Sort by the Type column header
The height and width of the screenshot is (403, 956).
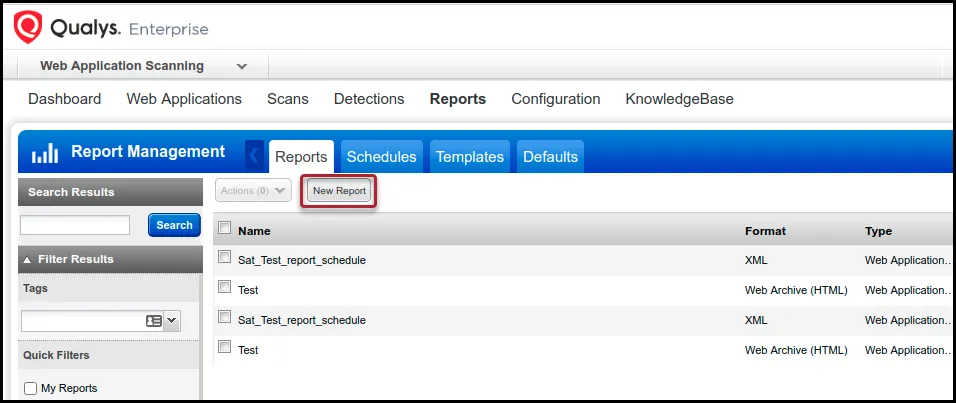point(878,231)
